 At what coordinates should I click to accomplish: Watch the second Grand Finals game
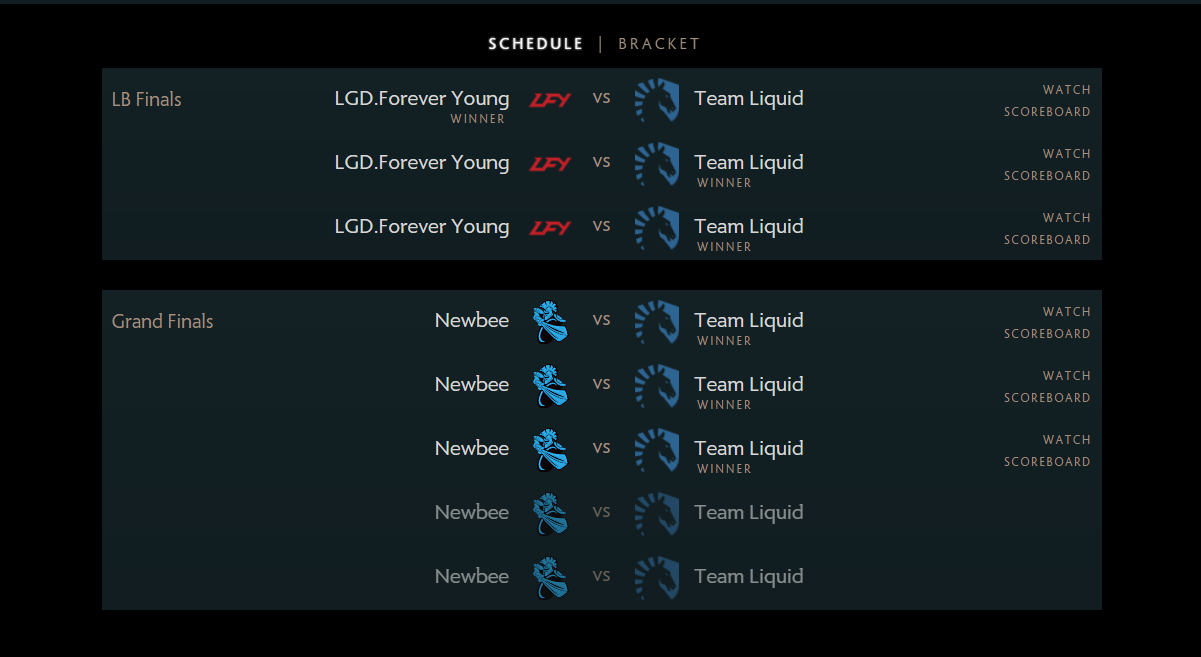click(1066, 376)
